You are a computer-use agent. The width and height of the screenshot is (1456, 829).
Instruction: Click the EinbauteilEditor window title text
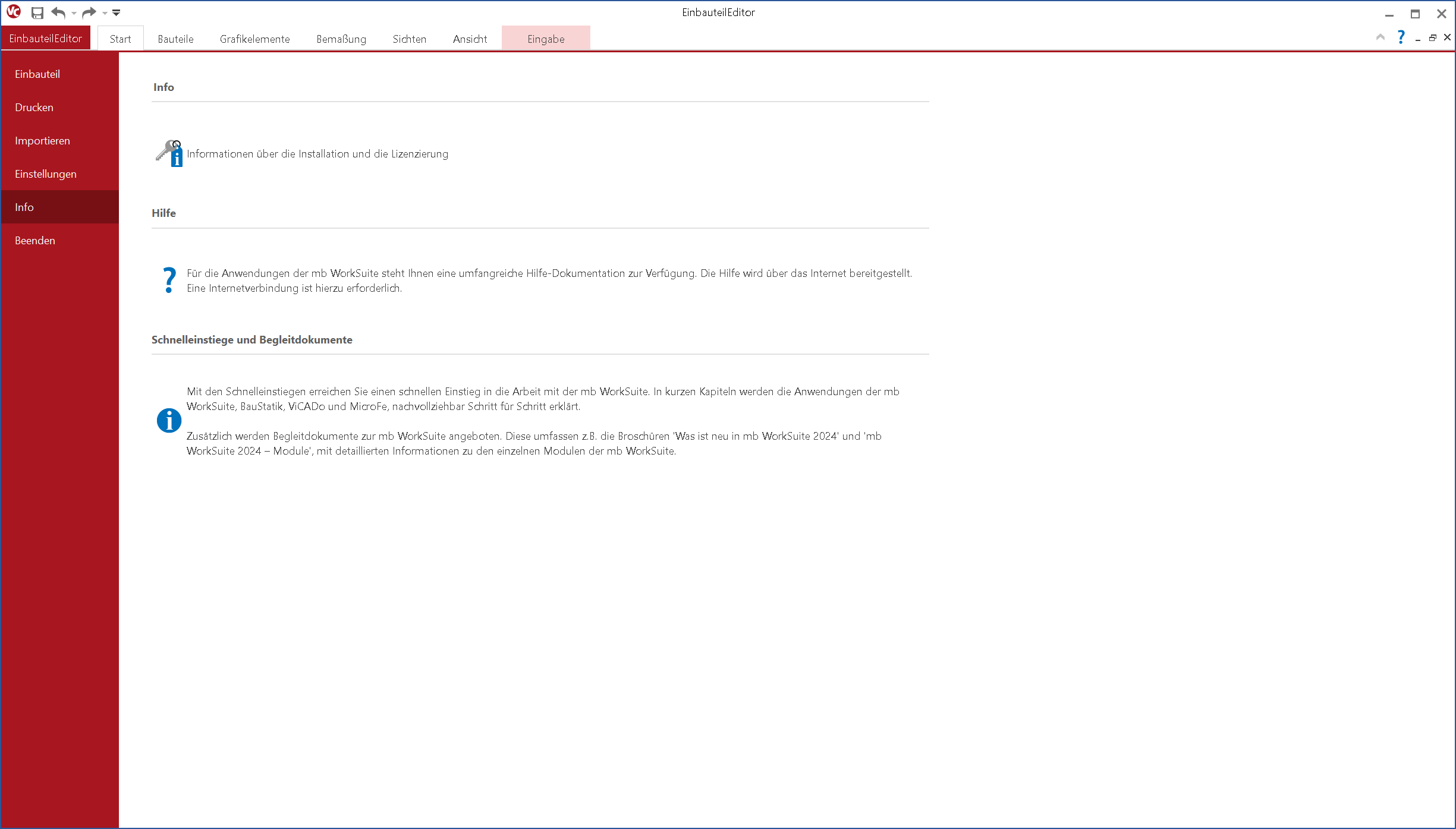click(x=718, y=12)
